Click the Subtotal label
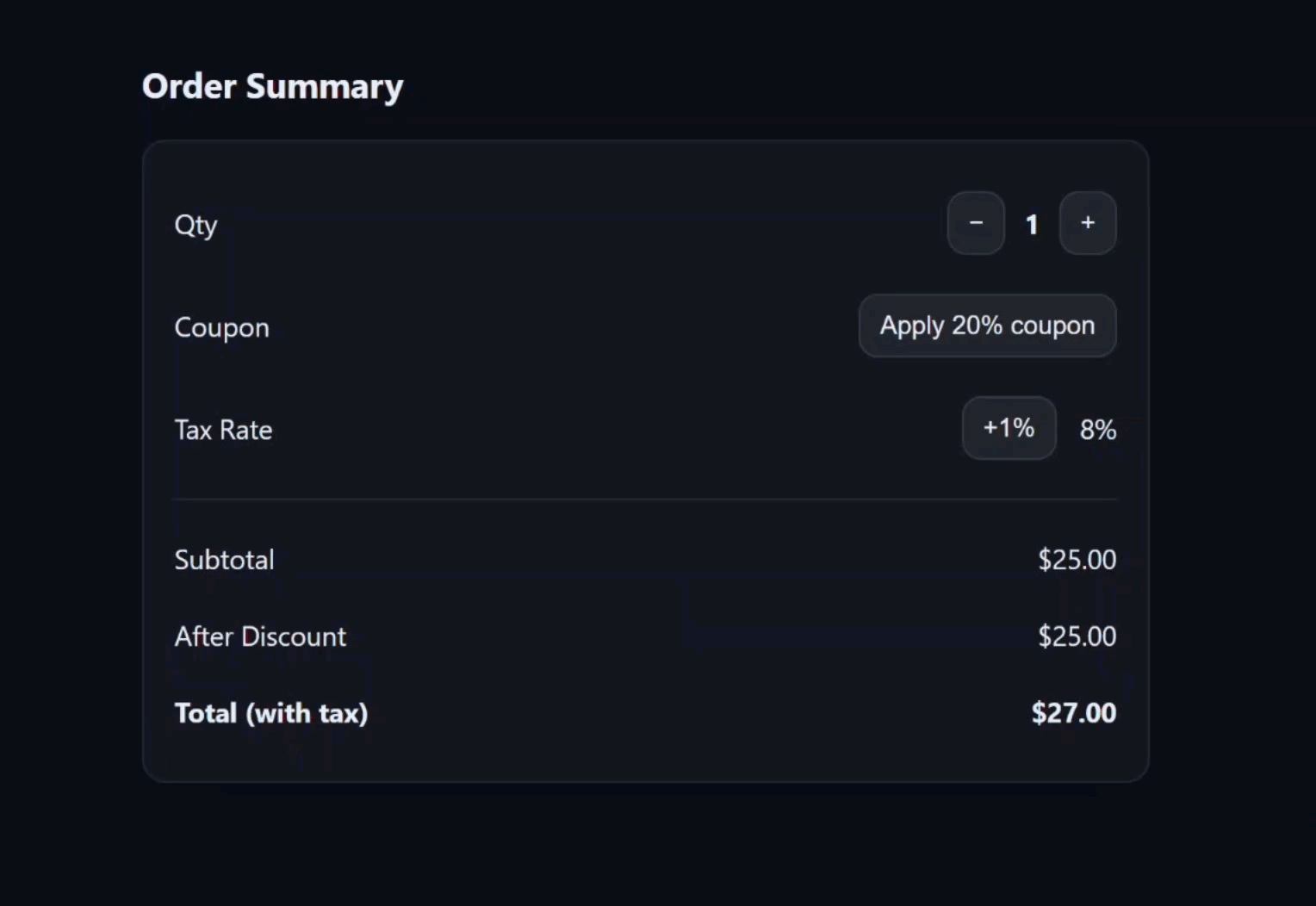The image size is (1316, 906). pyautogui.click(x=224, y=559)
